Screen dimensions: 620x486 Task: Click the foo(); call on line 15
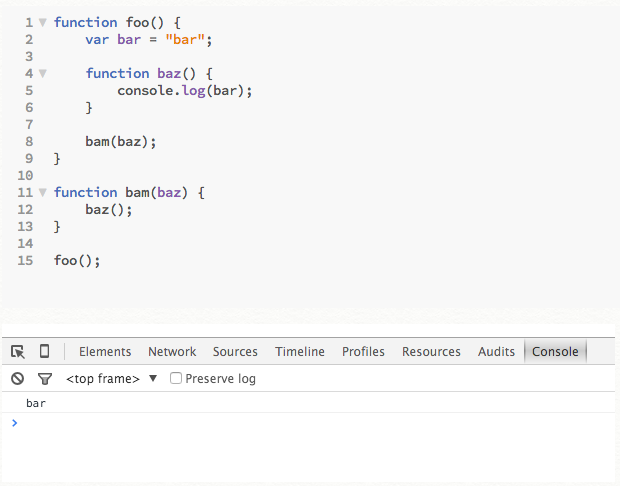click(x=77, y=261)
